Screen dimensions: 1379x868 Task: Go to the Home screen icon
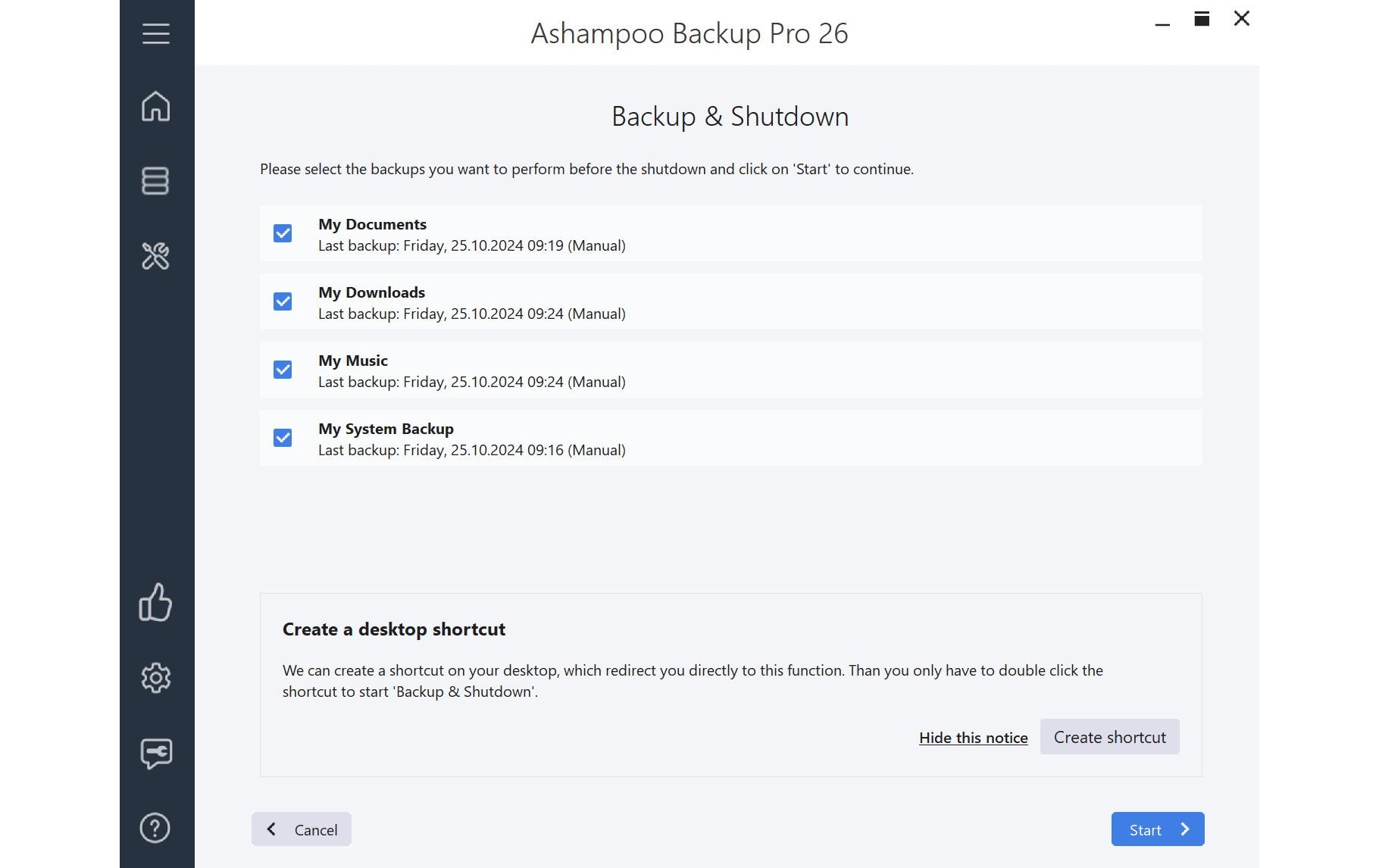pyautogui.click(x=155, y=106)
